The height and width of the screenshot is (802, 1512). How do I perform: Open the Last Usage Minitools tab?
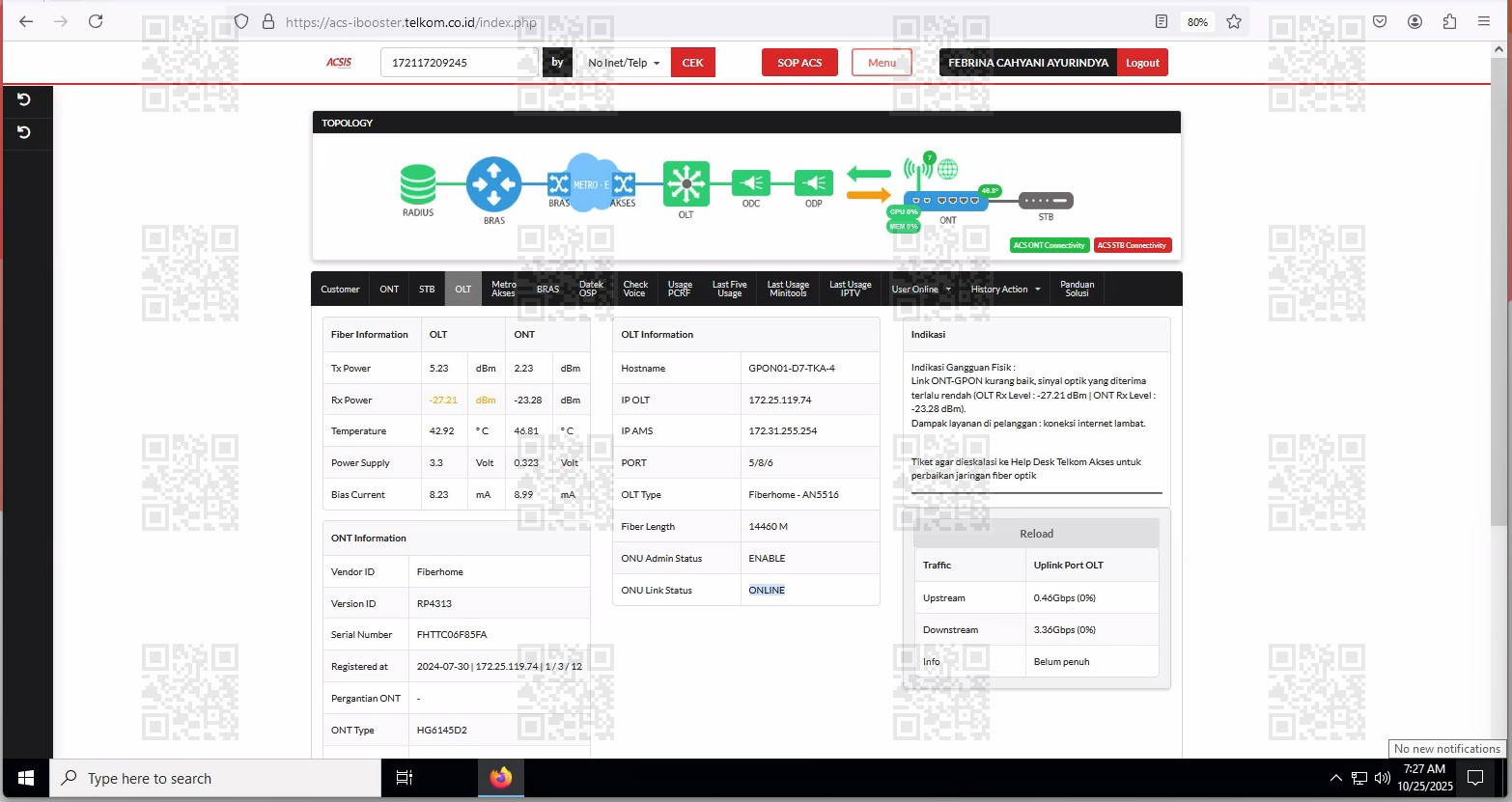click(788, 290)
